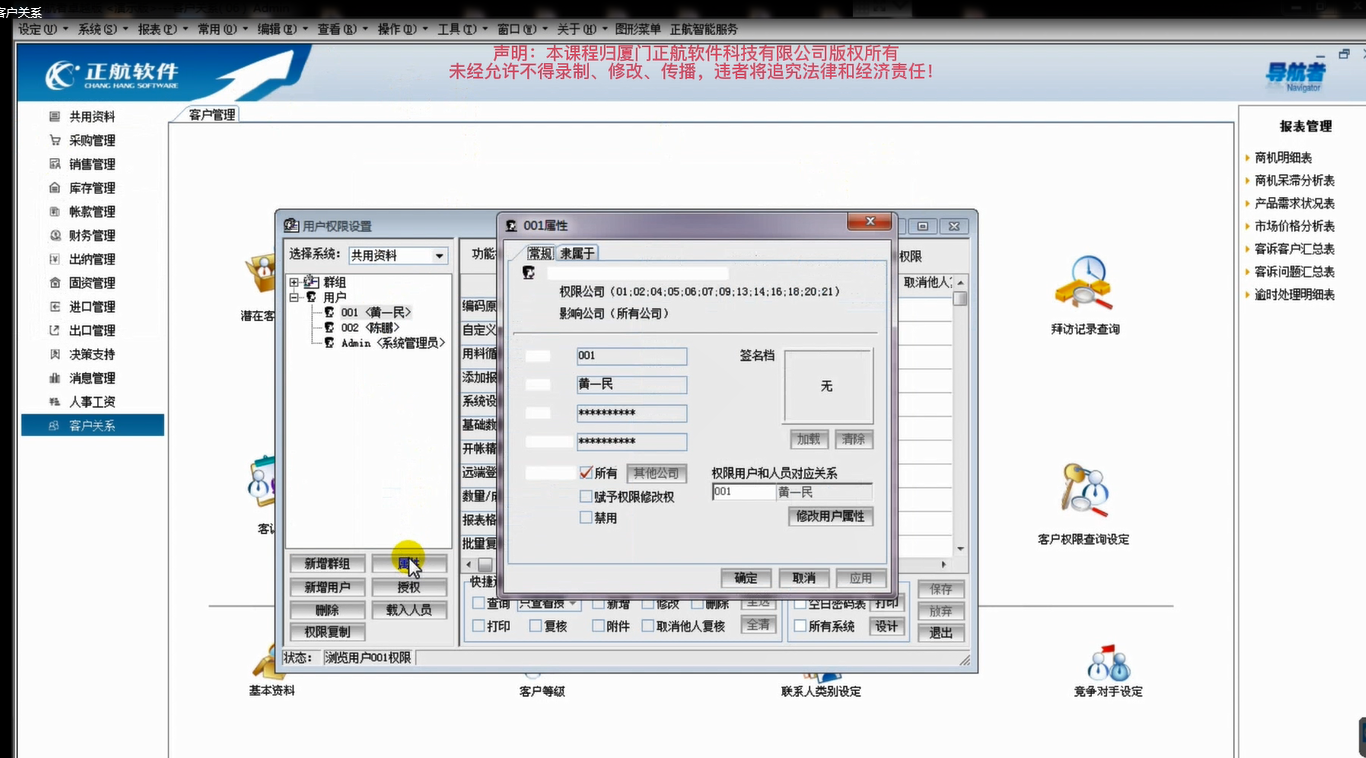
Task: Open 帐款管理 in the sidebar
Action: tap(92, 212)
